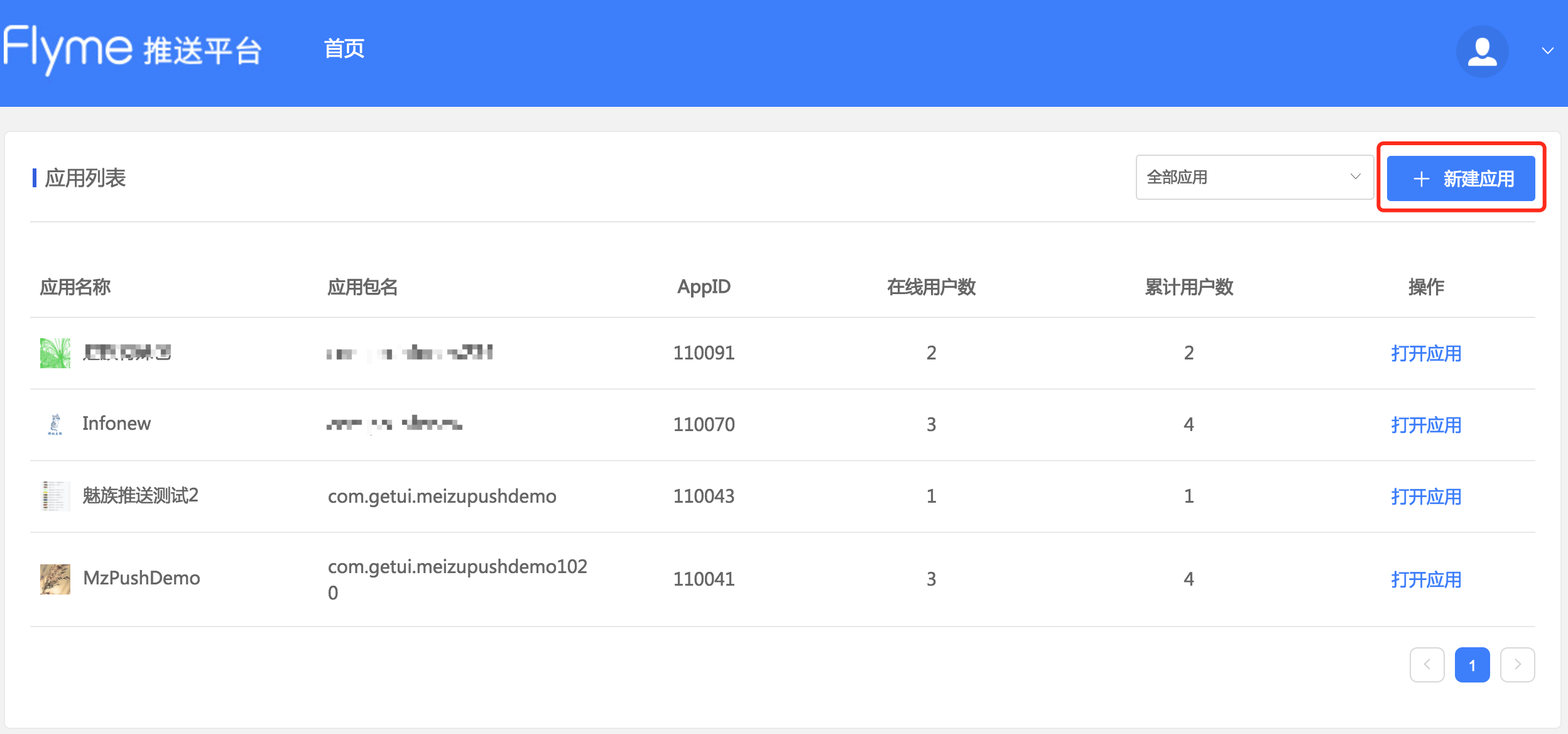
Task: Open the 首页 menu item
Action: click(x=344, y=48)
